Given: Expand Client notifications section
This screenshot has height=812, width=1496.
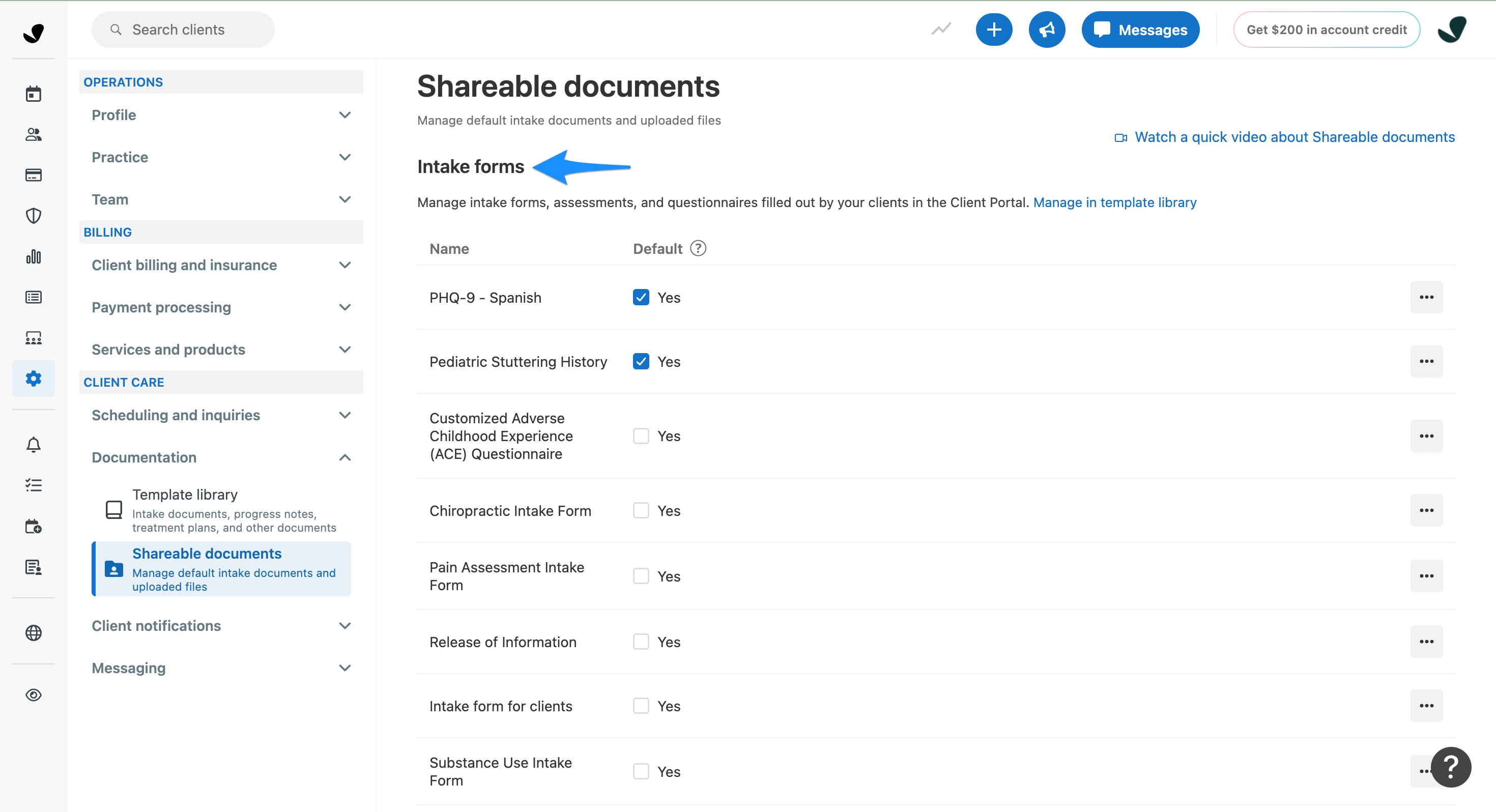Looking at the screenshot, I should coord(221,626).
